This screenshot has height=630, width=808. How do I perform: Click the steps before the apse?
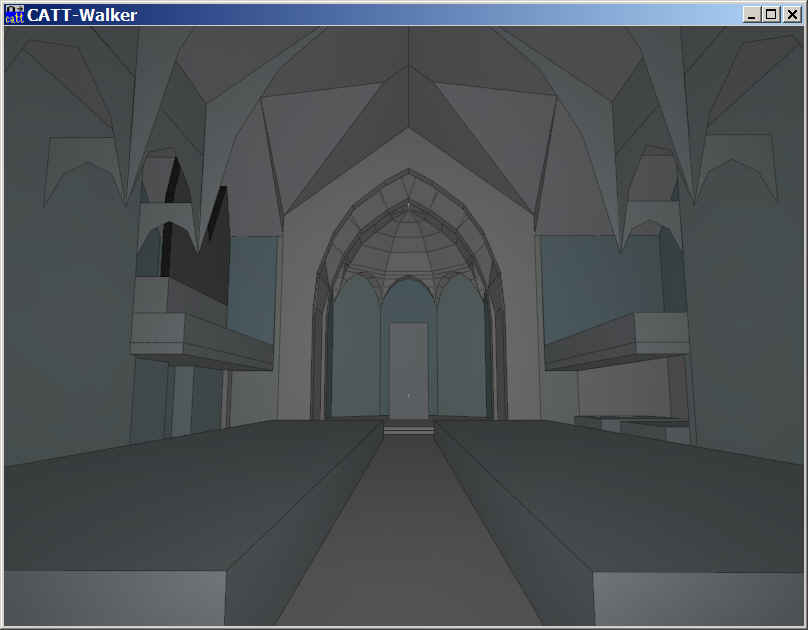(409, 430)
